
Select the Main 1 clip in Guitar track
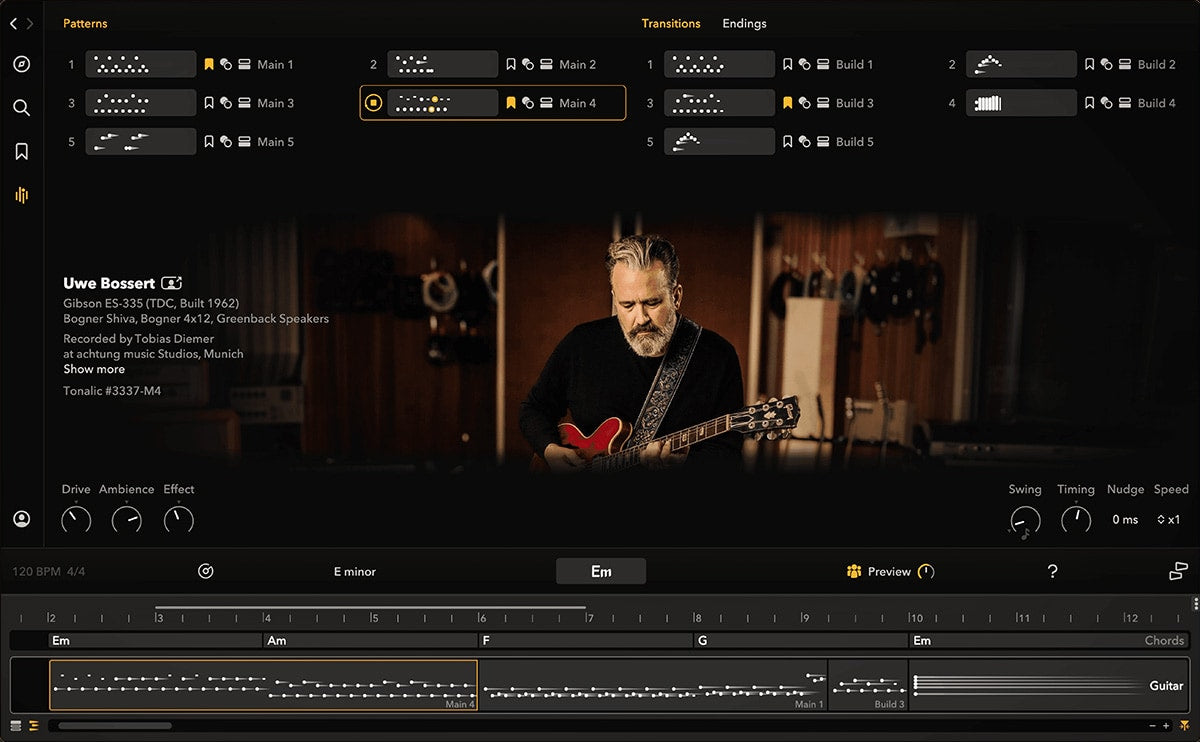[652, 685]
